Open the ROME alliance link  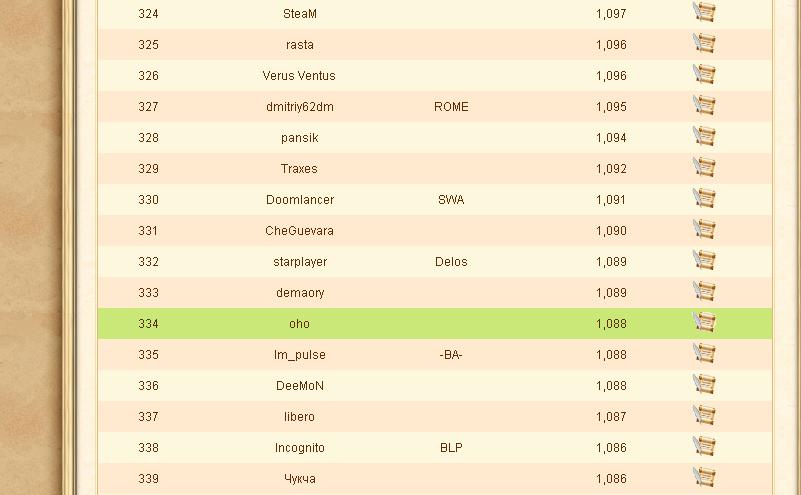coord(451,107)
